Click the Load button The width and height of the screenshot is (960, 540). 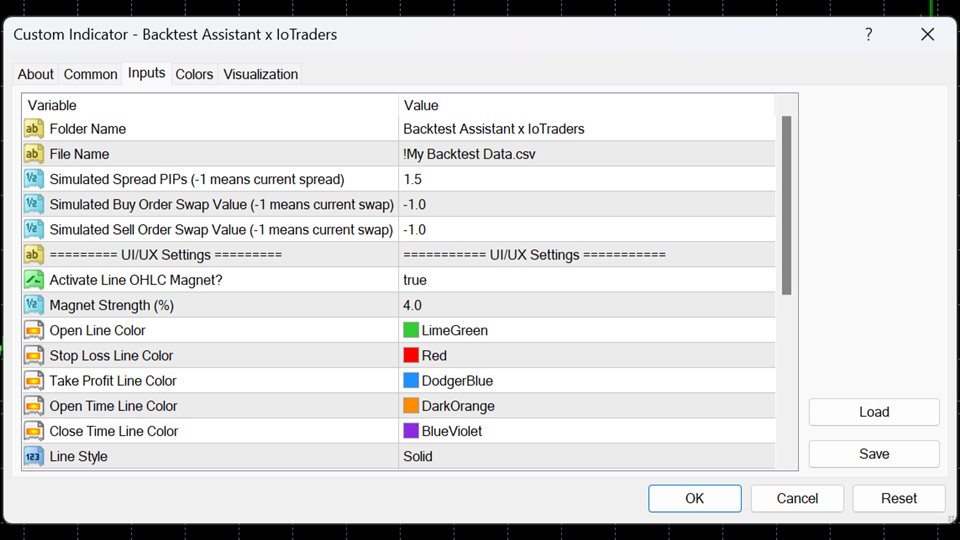(x=873, y=412)
